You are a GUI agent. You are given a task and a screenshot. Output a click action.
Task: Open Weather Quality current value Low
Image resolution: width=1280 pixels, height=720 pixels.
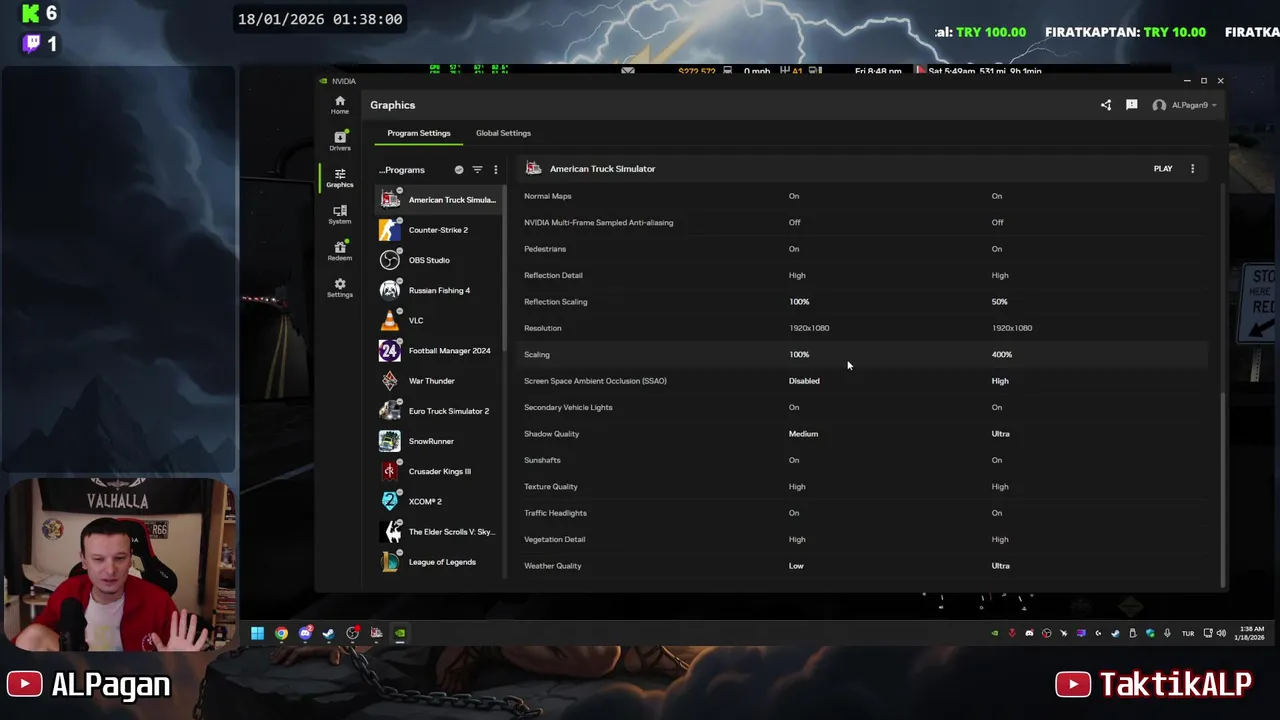coord(796,566)
